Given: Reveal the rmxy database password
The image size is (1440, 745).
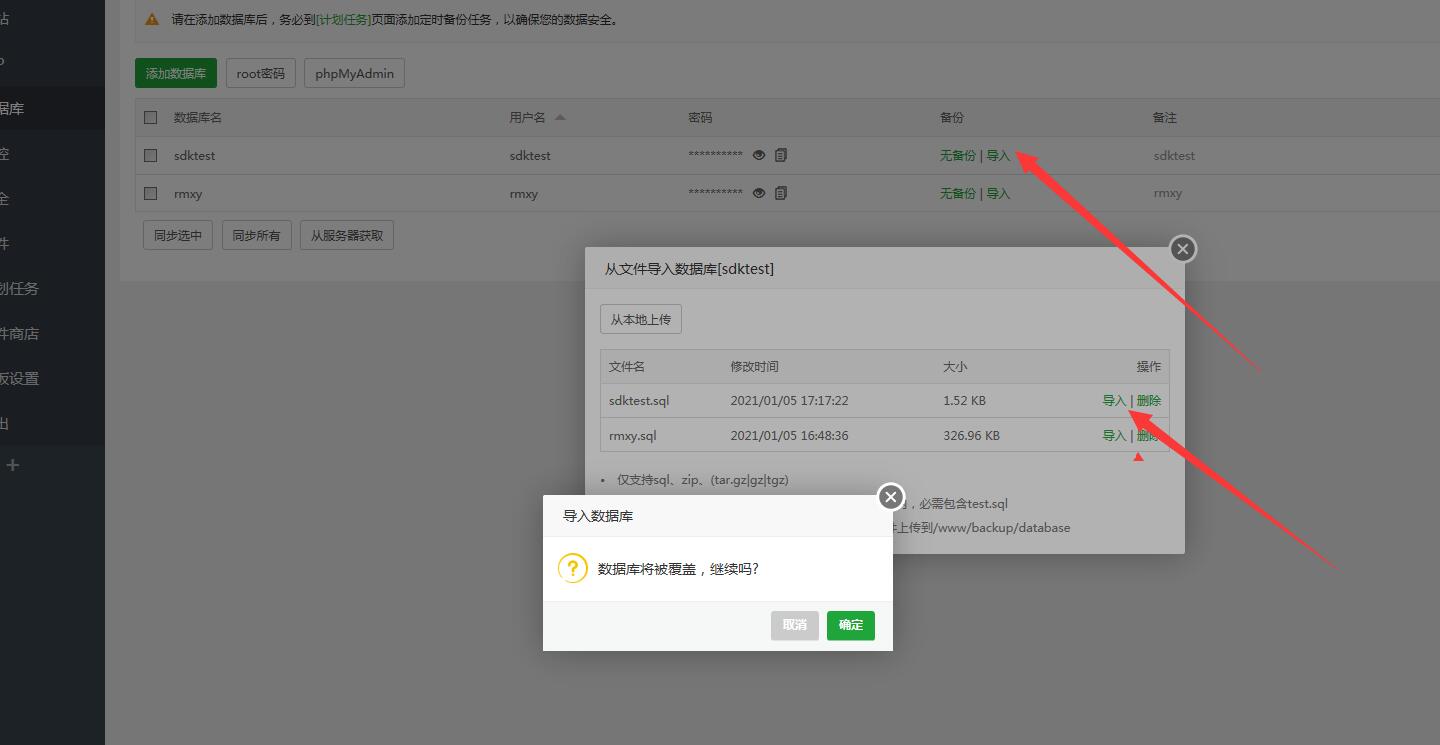Looking at the screenshot, I should click(759, 193).
